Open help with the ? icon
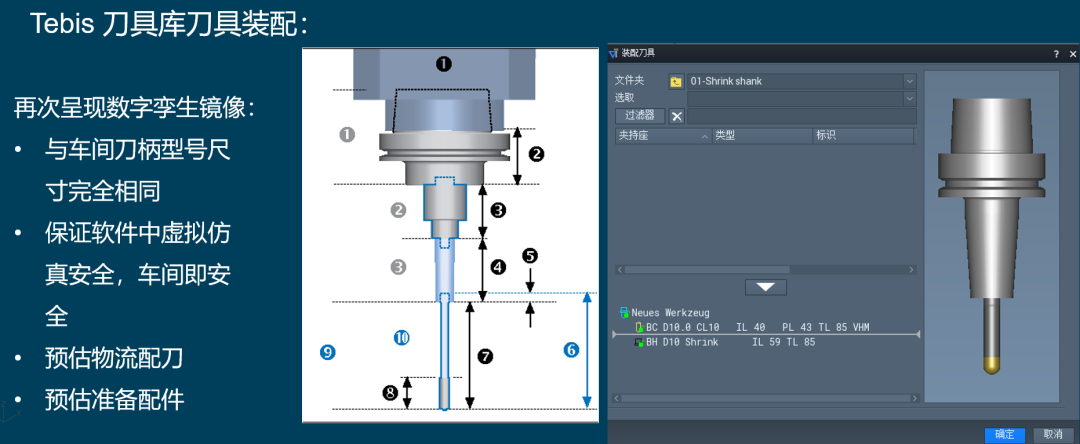Screen dimensions: 1080x444 [1056, 54]
